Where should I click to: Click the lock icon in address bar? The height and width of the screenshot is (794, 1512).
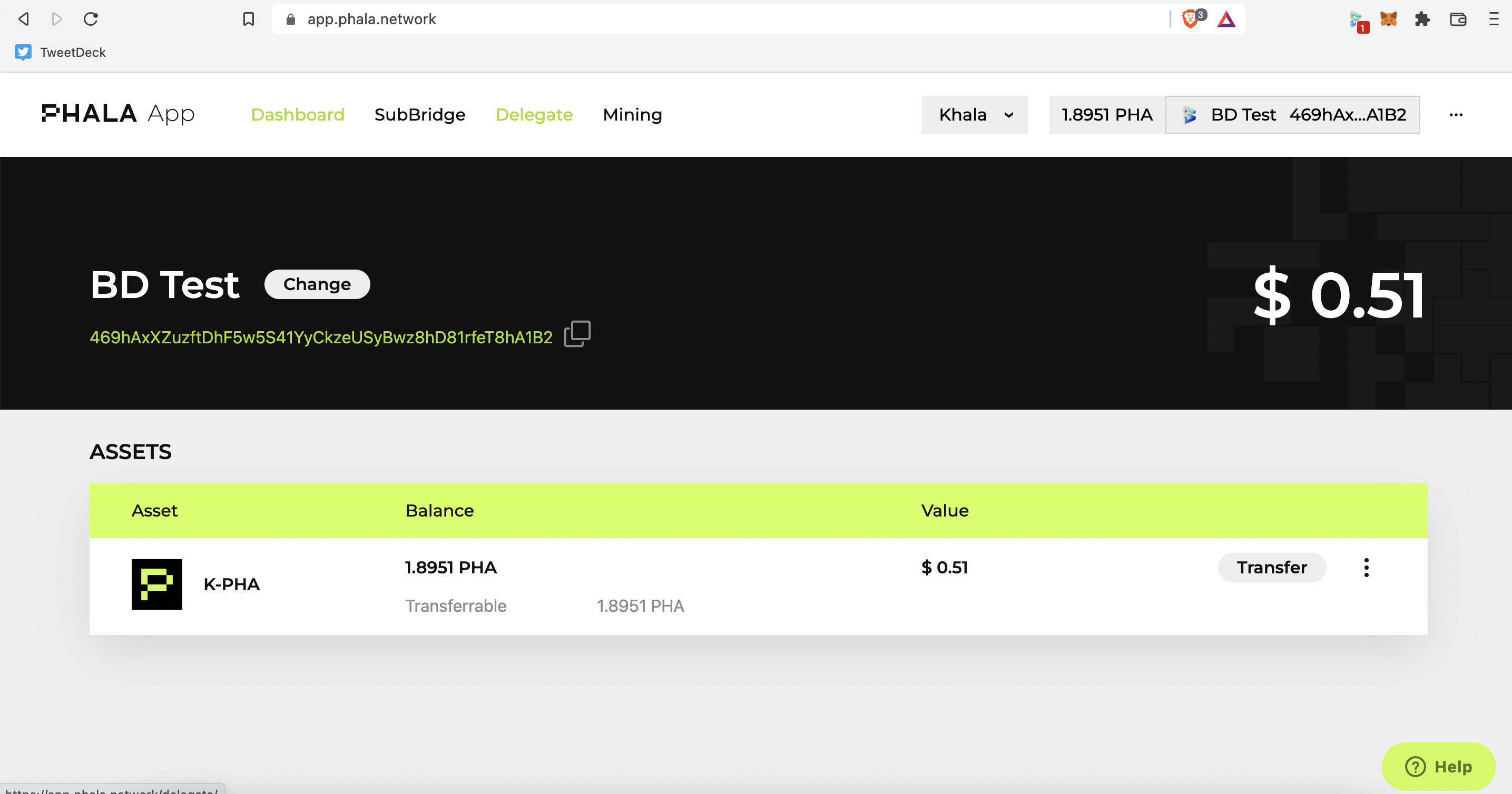(x=290, y=19)
